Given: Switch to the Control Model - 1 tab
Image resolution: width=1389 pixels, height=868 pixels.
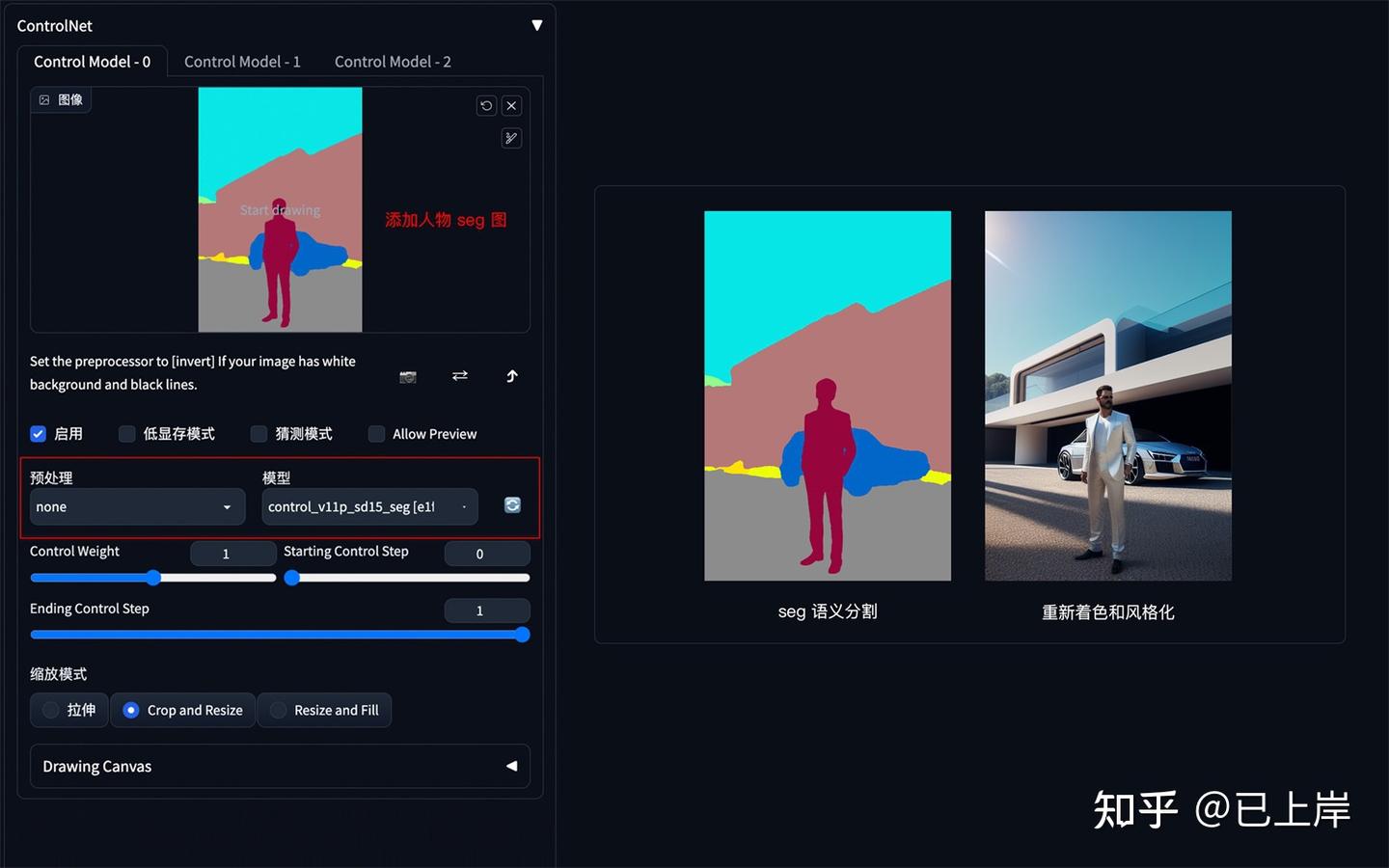Looking at the screenshot, I should [x=242, y=61].
